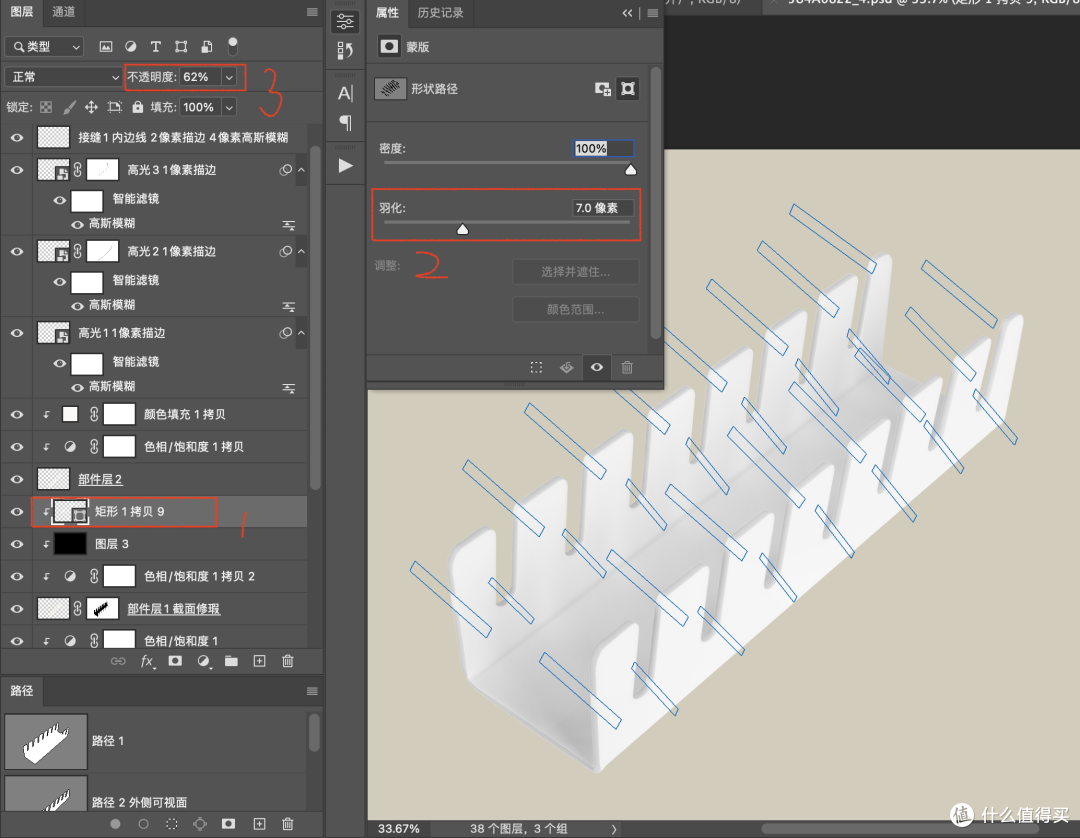Image resolution: width=1080 pixels, height=838 pixels.
Task: Create new fill or adjustment layer
Action: [204, 661]
